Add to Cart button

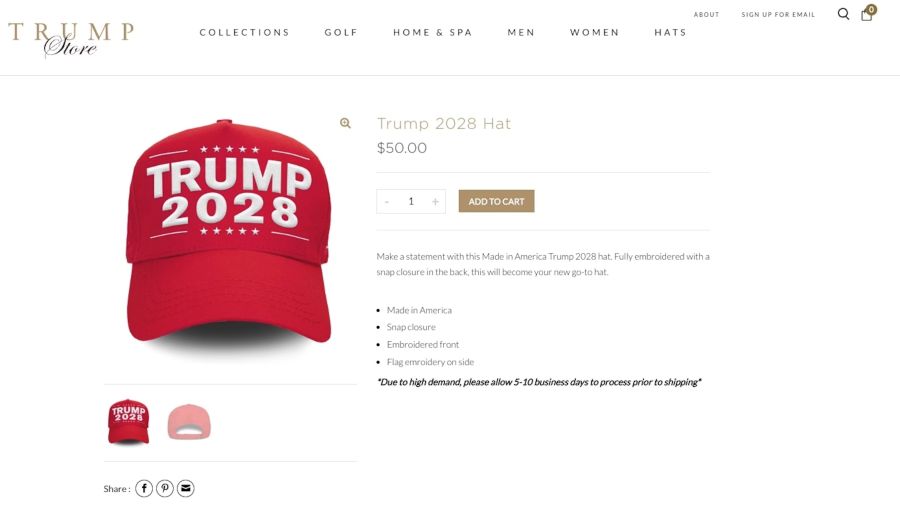(496, 201)
